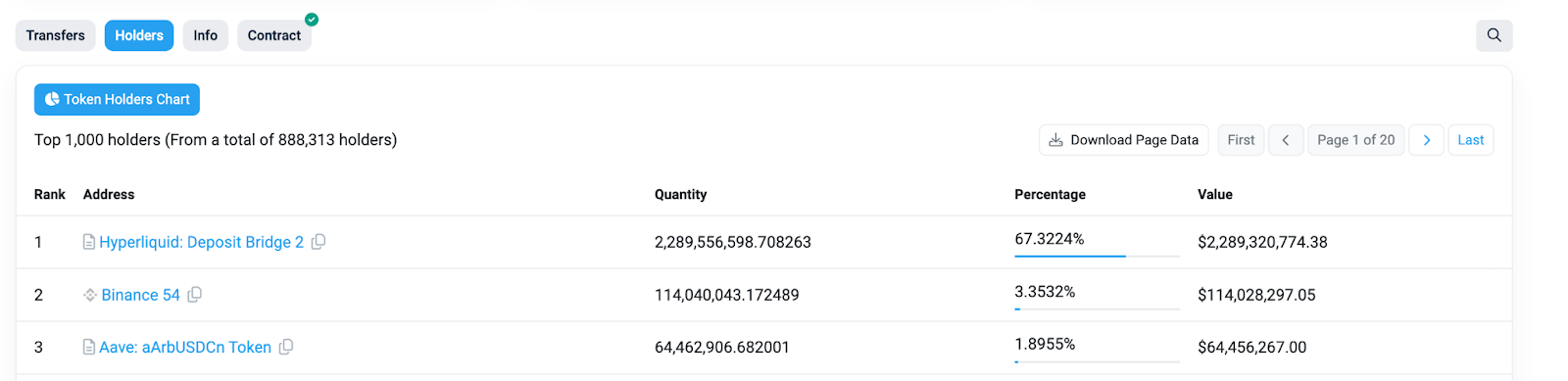Screen dimensions: 1568x381
Task: Go to the previous page arrow
Action: 1286,140
